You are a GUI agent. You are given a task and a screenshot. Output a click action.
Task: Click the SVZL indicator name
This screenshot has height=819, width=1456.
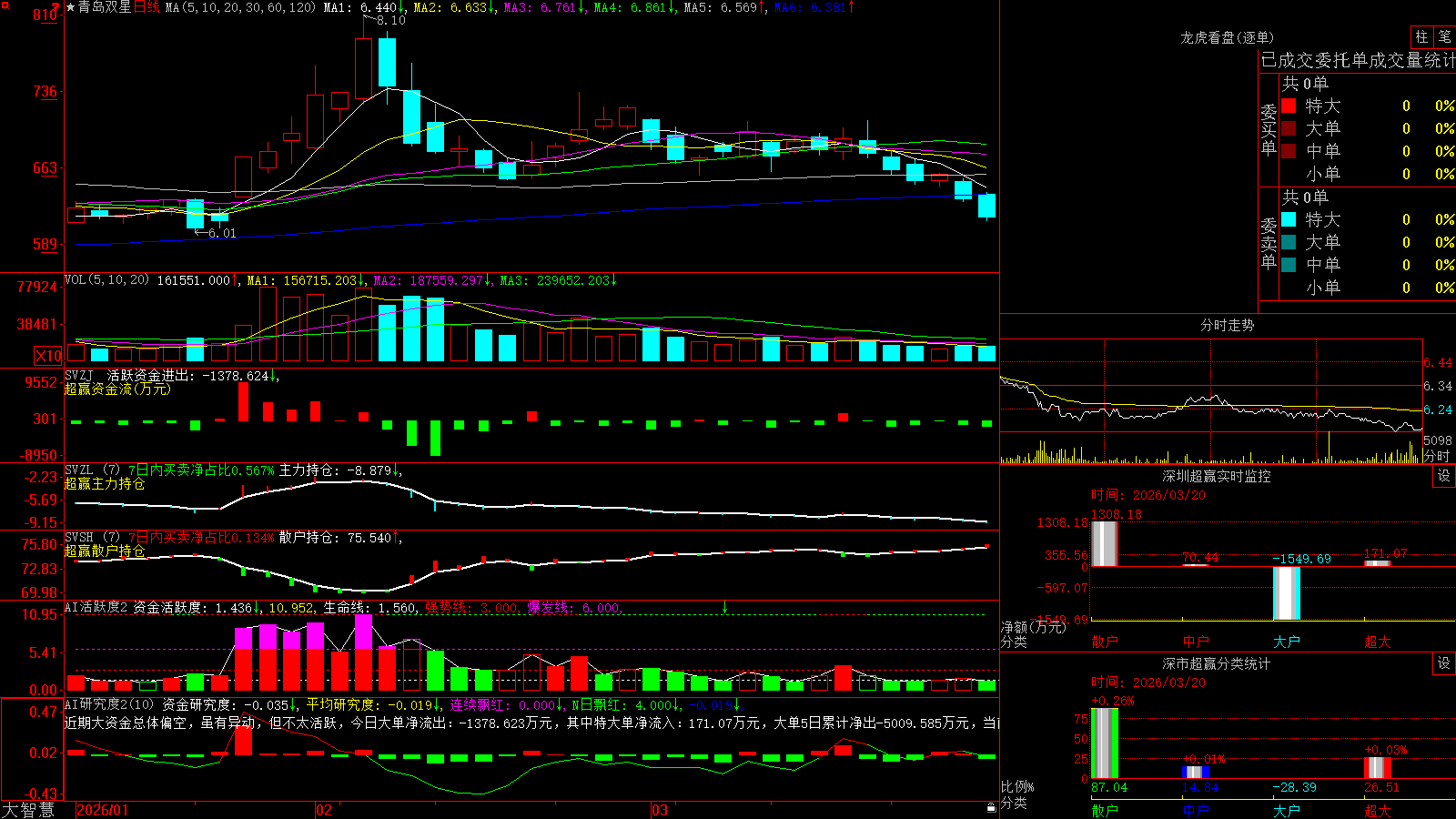[x=78, y=470]
